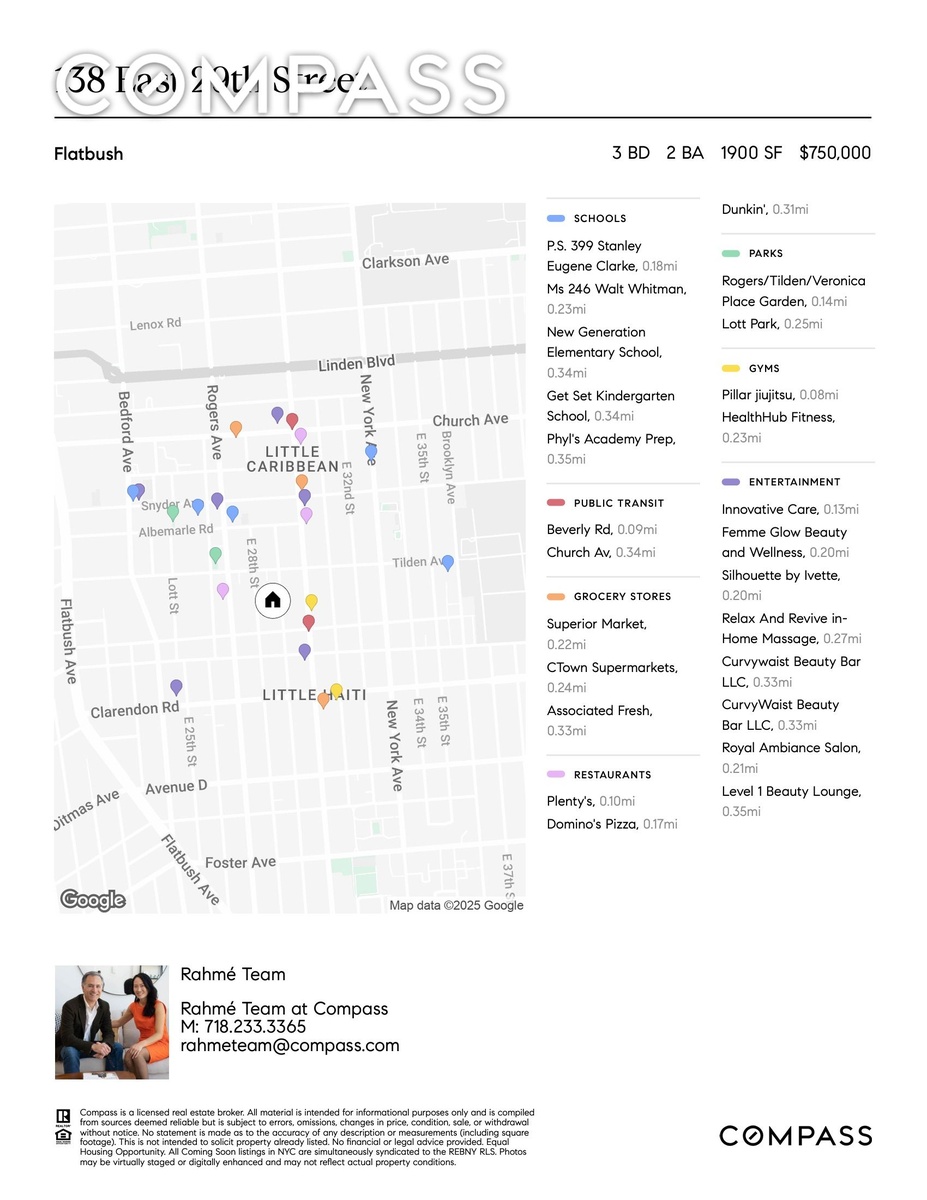Select HealthHub Fitness entry
This screenshot has height=1200, width=927.
coord(779,427)
